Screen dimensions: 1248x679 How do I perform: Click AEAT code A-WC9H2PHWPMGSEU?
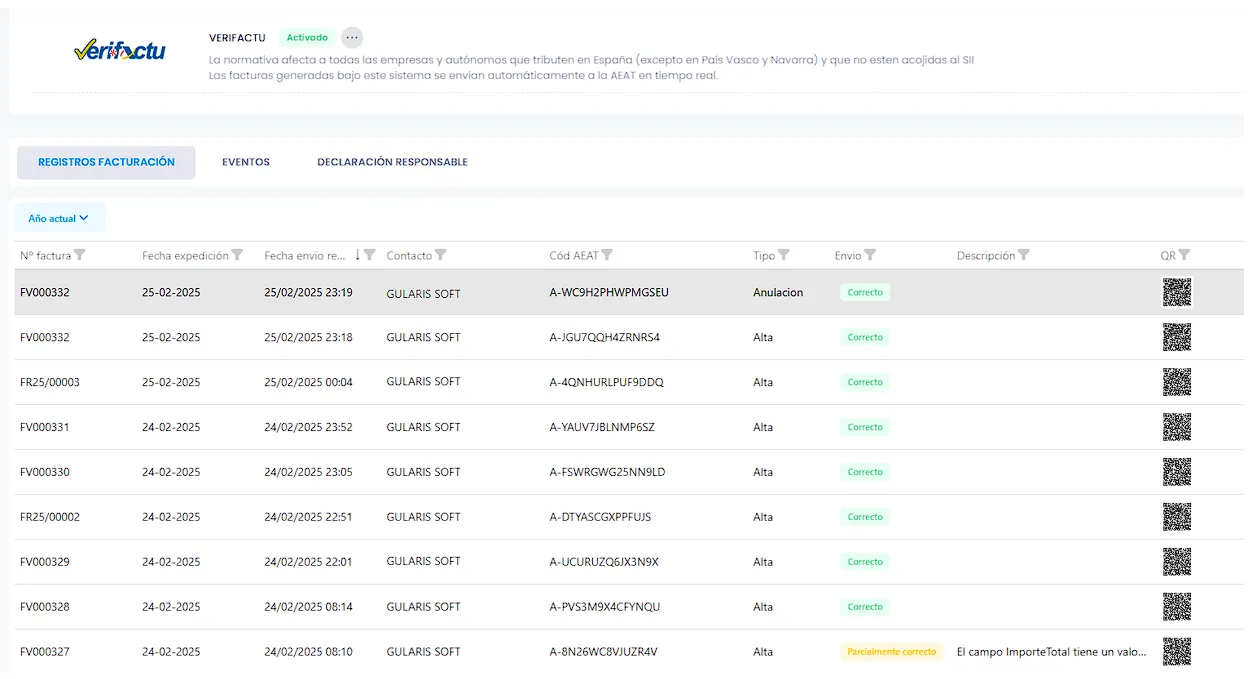pos(609,292)
